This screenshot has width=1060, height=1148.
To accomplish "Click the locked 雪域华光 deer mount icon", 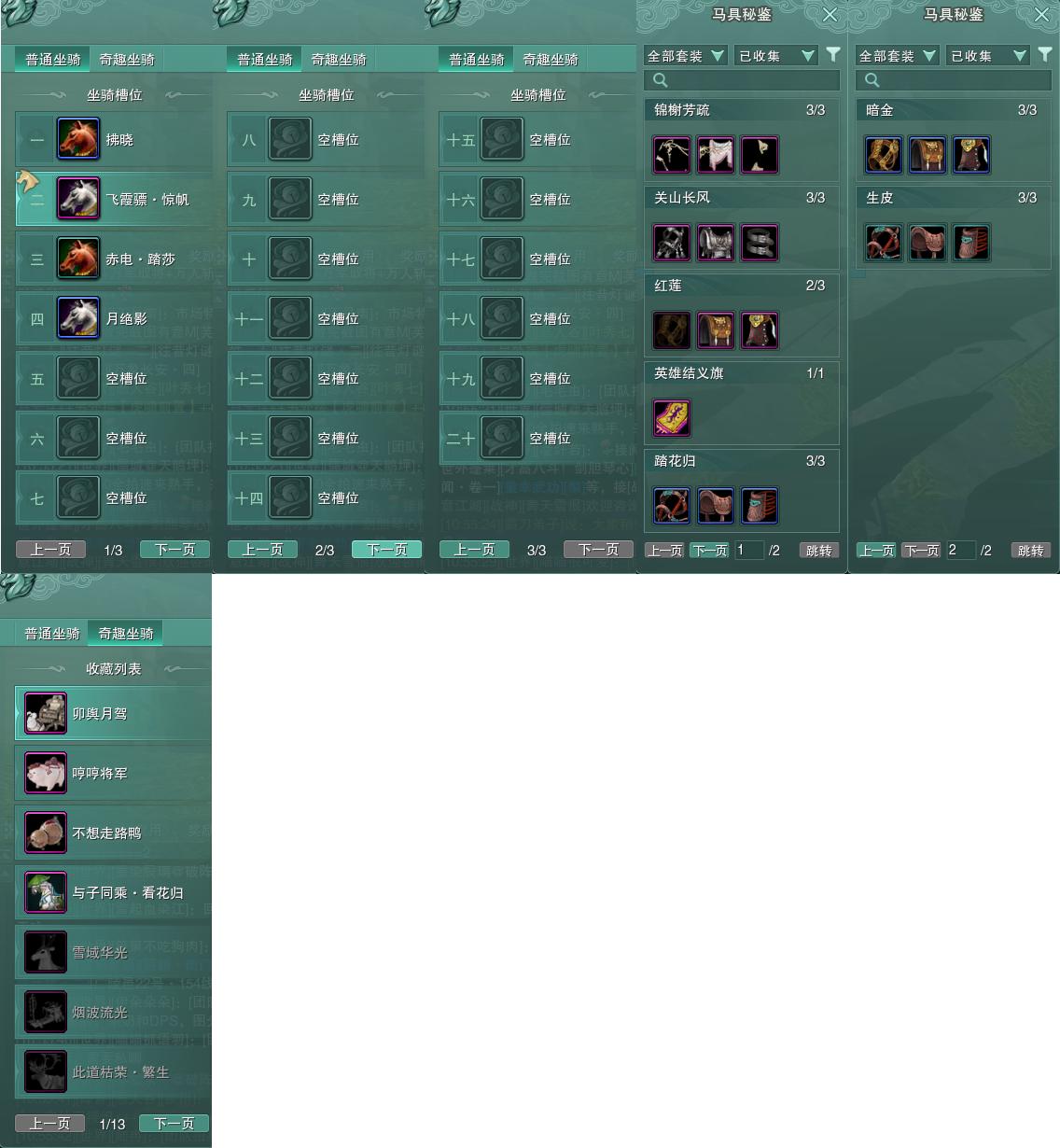I will click(46, 952).
